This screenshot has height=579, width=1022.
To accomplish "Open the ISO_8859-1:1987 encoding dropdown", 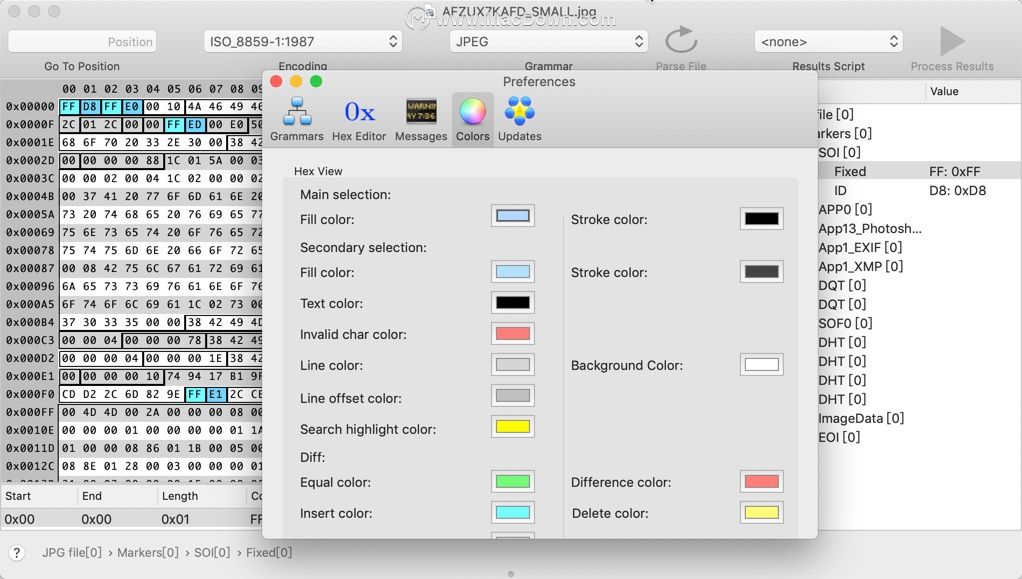I will pos(302,42).
